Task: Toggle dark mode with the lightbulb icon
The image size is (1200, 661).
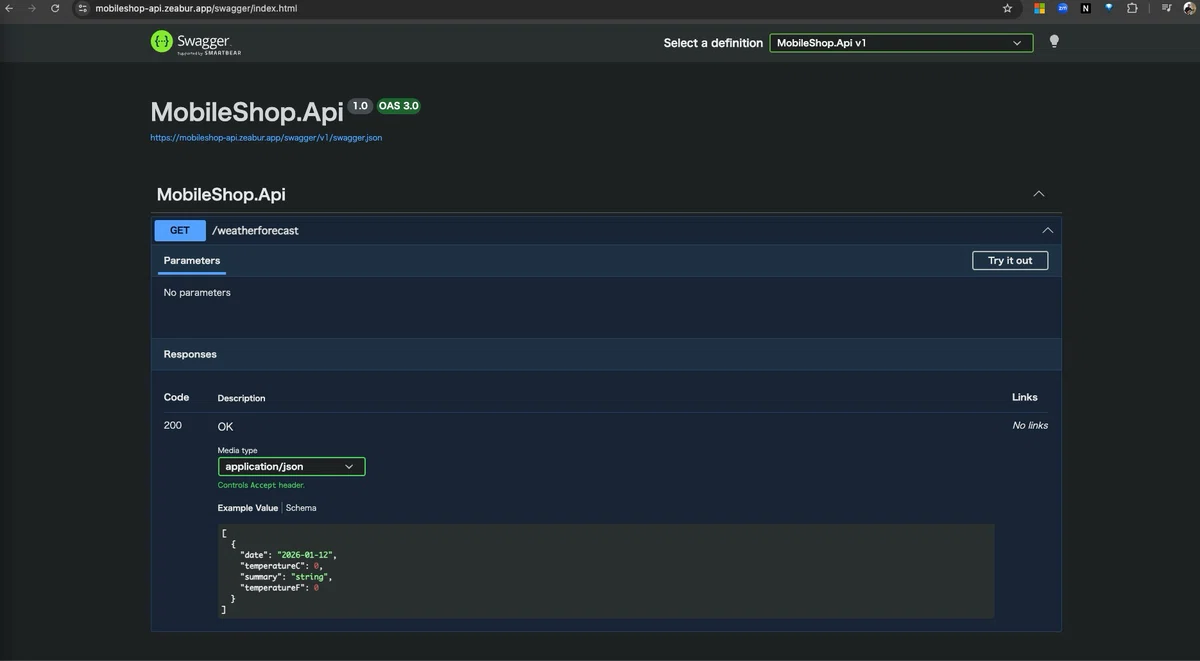Action: click(1053, 42)
